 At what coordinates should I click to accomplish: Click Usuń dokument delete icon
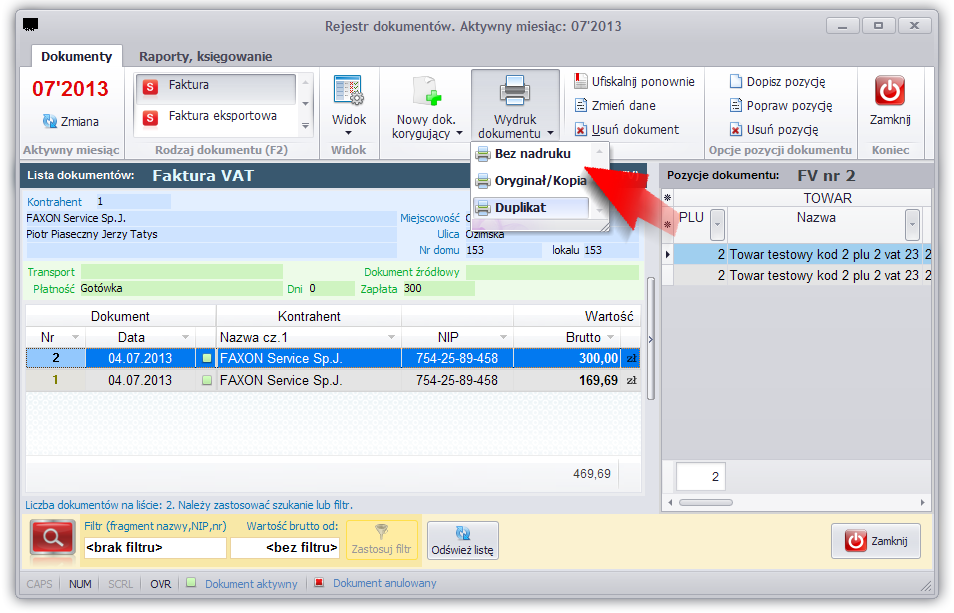581,130
